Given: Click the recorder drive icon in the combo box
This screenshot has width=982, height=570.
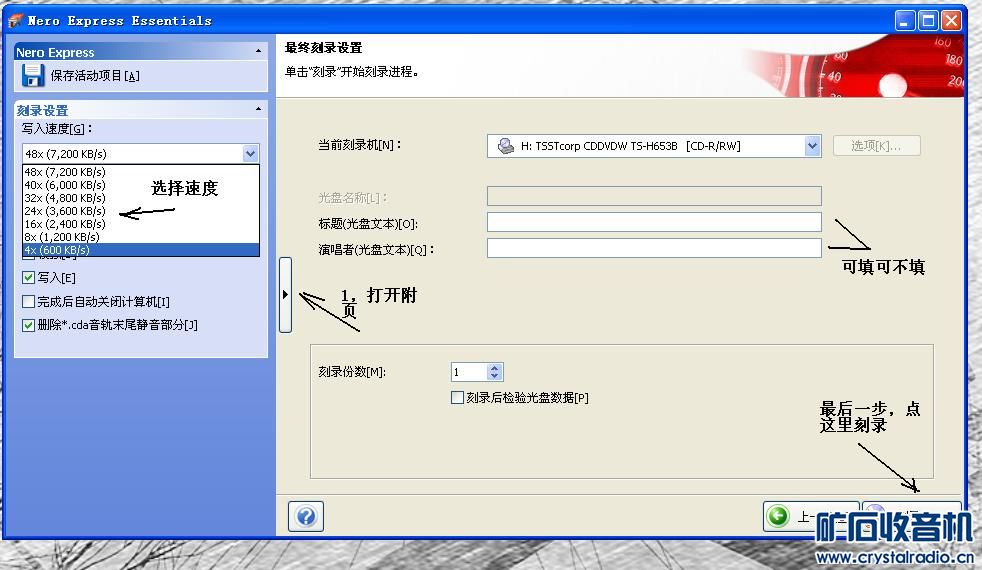Looking at the screenshot, I should pos(505,146).
